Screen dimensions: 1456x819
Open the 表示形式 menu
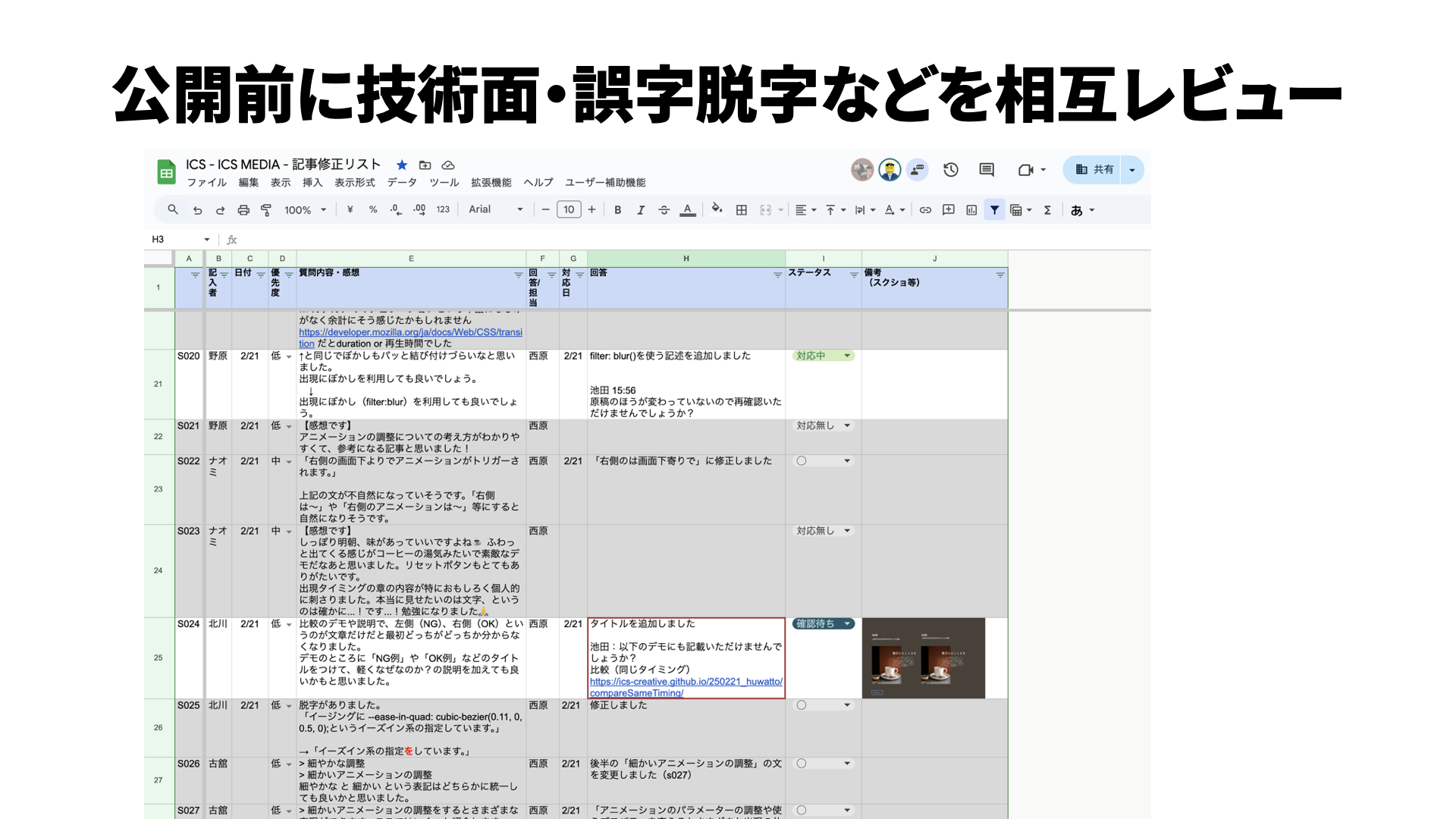tap(355, 183)
